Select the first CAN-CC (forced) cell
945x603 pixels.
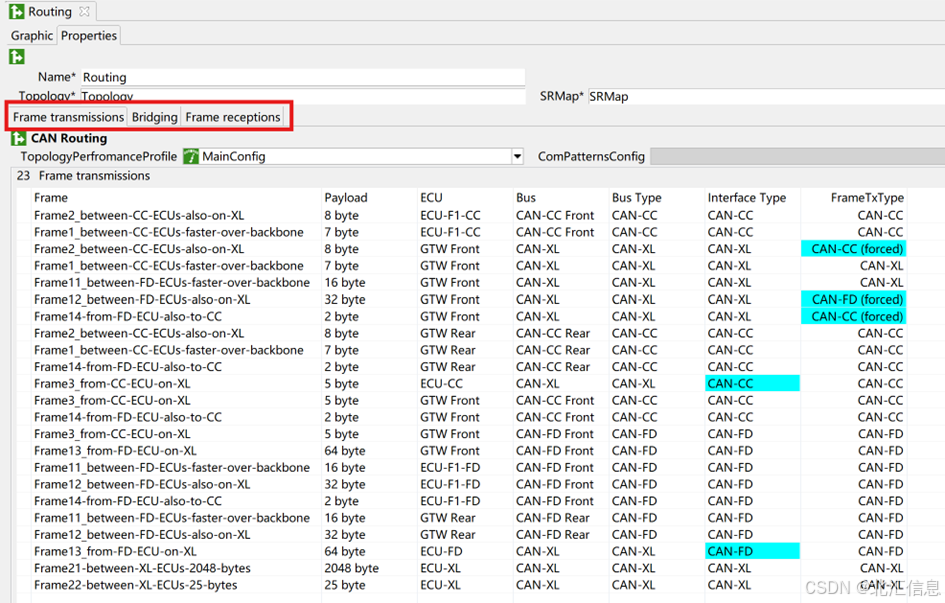point(853,249)
